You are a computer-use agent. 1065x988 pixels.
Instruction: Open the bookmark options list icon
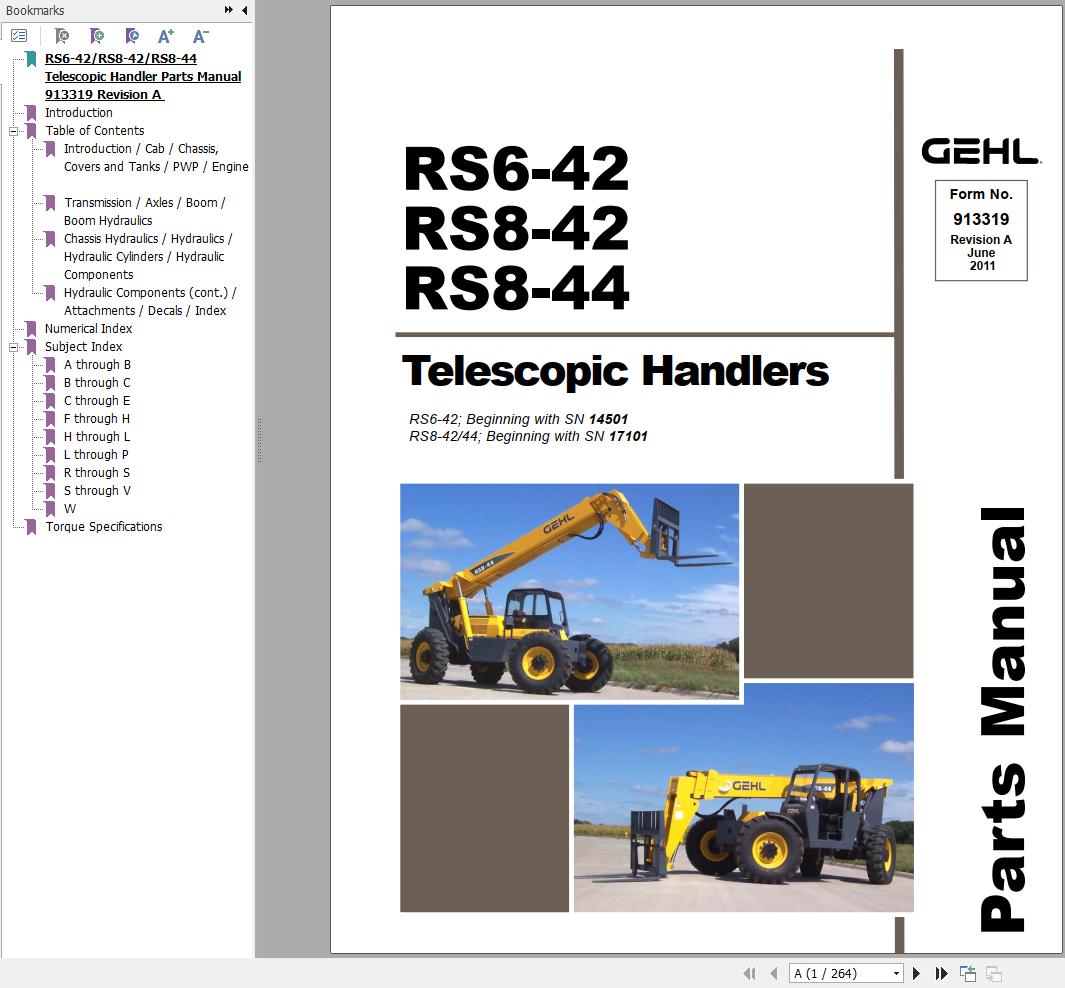pos(19,35)
